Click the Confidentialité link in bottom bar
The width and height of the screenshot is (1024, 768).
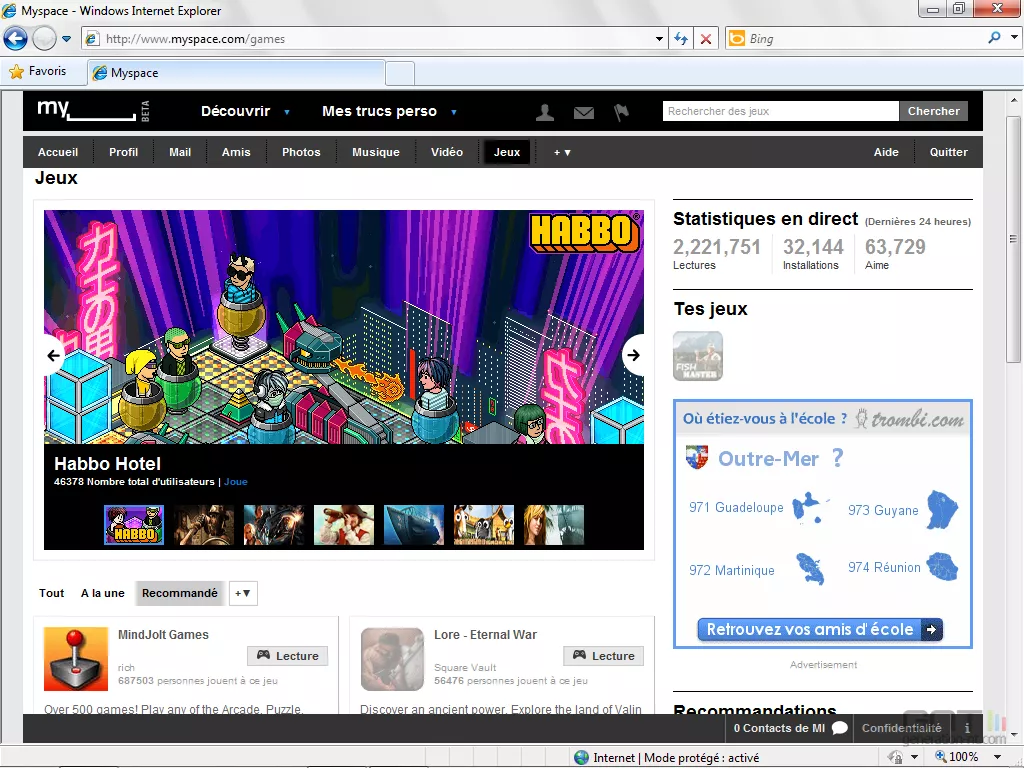pos(901,728)
